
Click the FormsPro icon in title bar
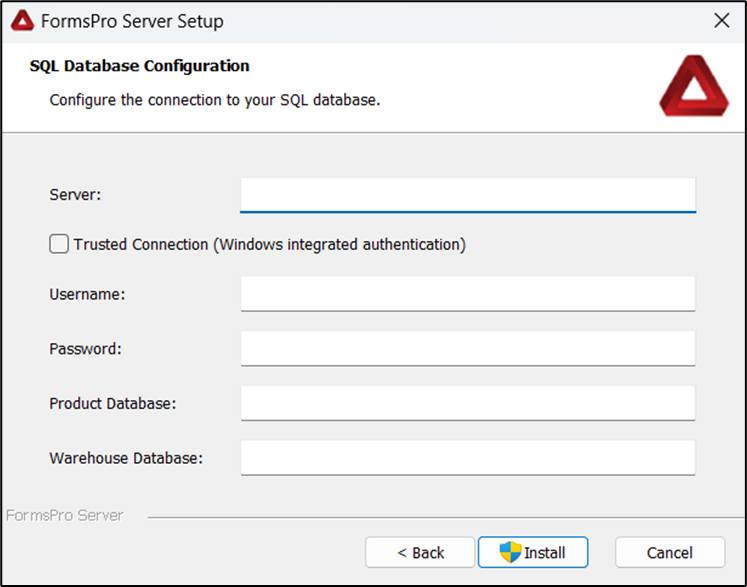pos(21,21)
